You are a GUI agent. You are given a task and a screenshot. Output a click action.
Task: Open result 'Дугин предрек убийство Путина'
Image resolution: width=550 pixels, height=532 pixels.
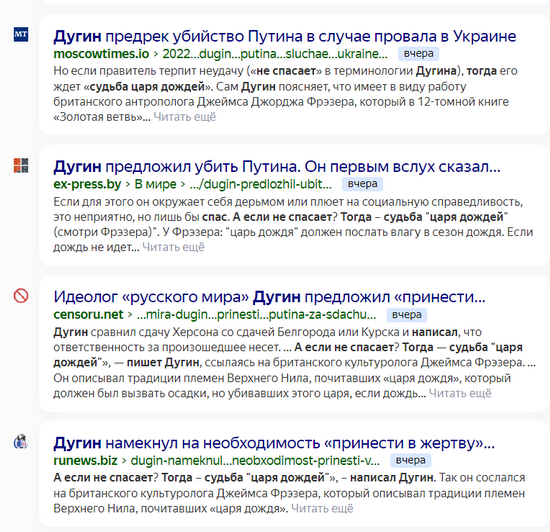(284, 36)
